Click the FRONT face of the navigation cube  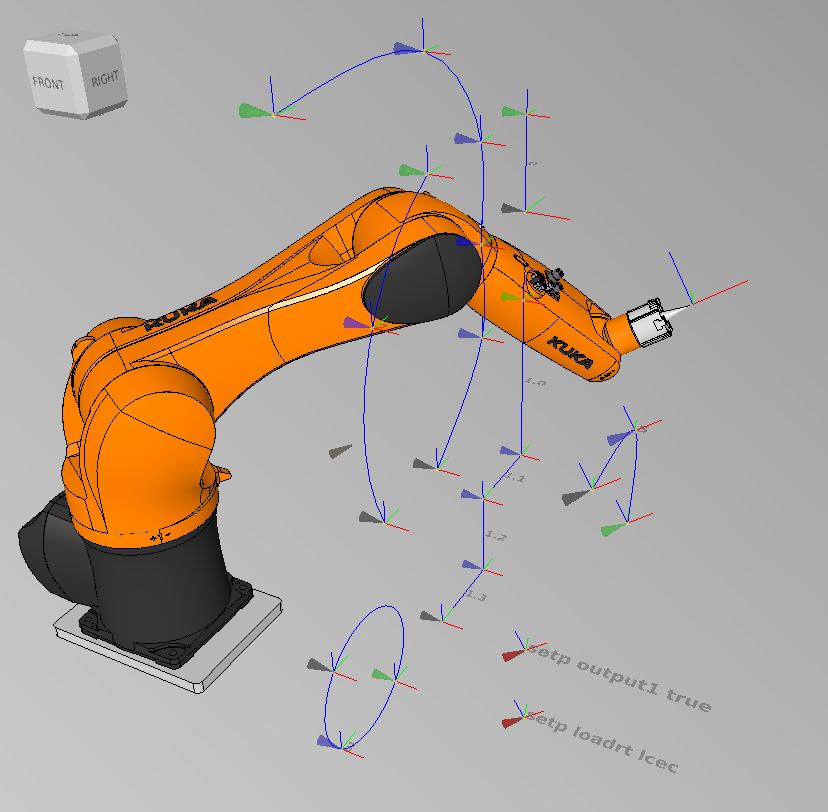click(53, 82)
